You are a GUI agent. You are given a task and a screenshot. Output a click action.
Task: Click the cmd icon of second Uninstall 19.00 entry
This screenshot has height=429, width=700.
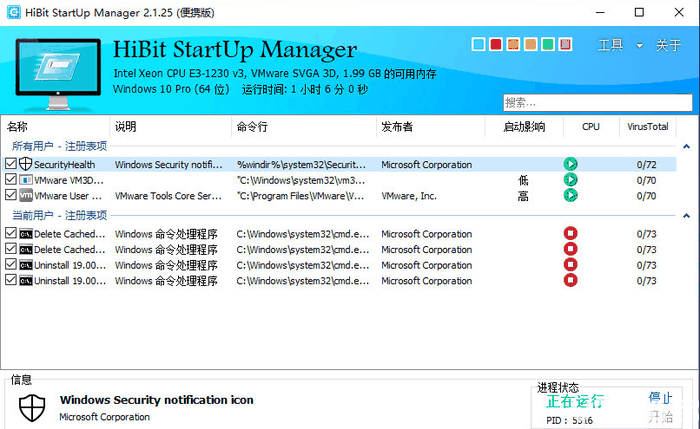pos(25,281)
